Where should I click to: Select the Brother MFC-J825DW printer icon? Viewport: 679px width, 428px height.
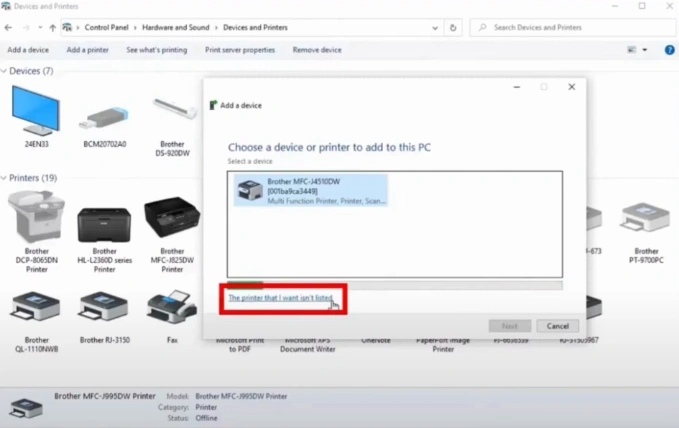[172, 218]
